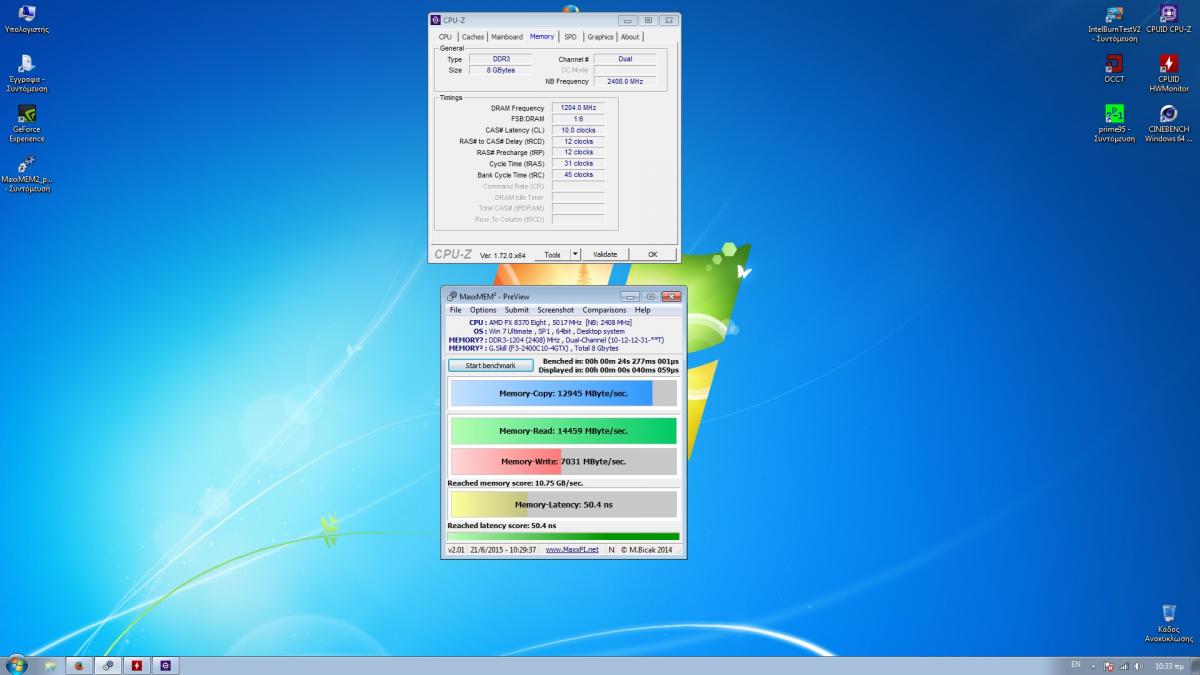Click the Validate button in CPU-Z

click(x=605, y=254)
